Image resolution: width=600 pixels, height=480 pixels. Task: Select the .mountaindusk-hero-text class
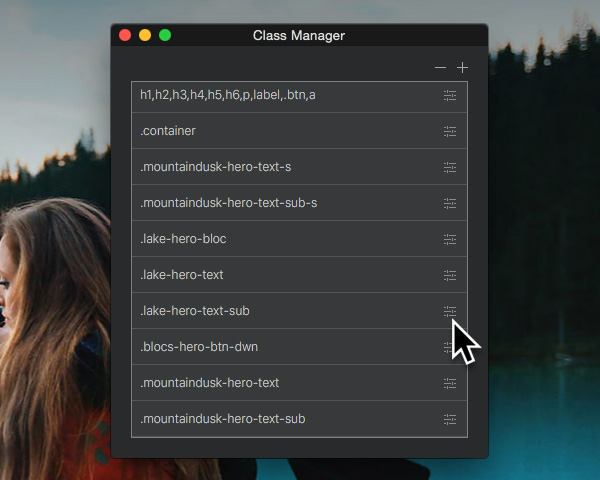[x=299, y=383]
